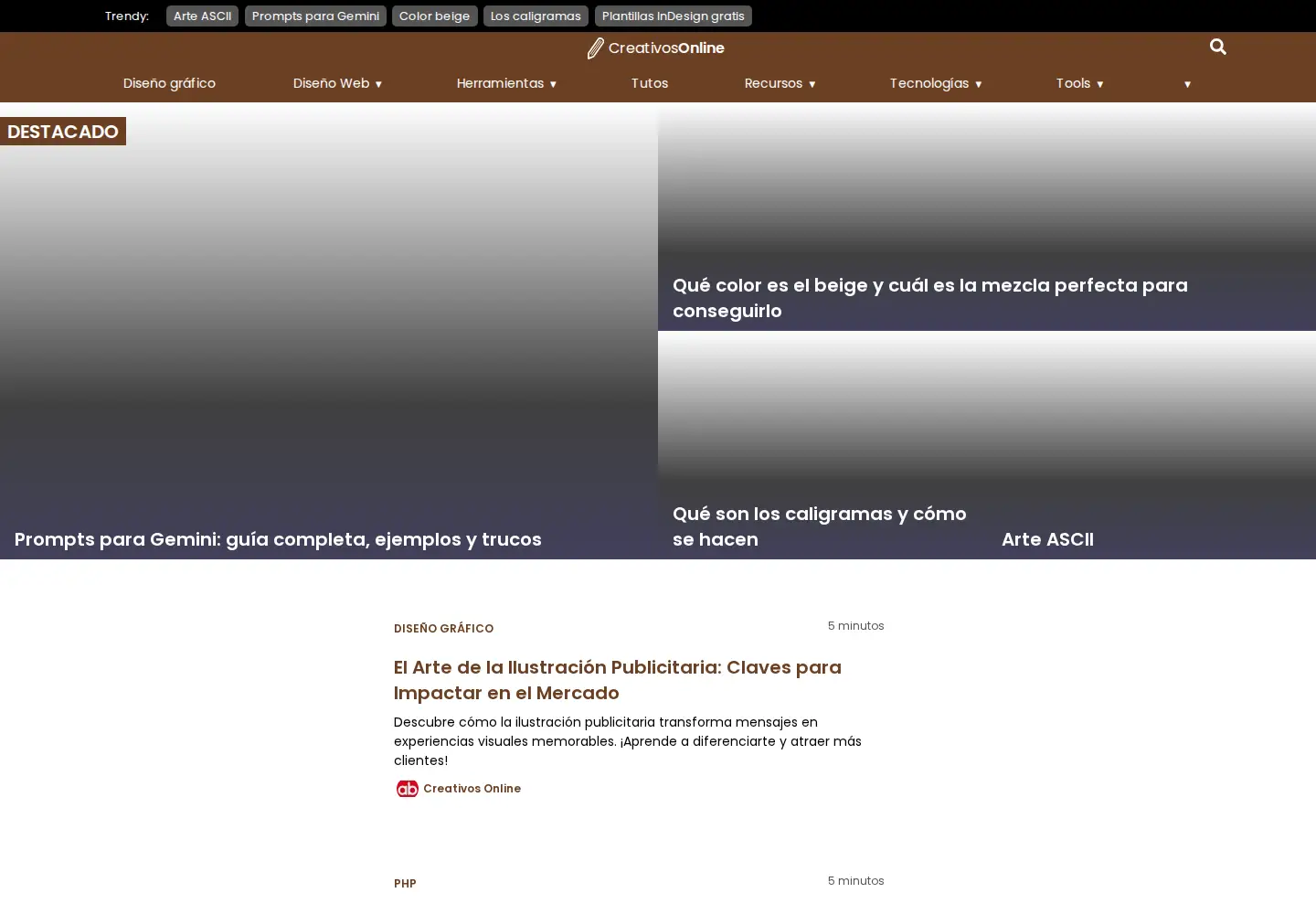1316x914 pixels.
Task: Open the Ilustración Publicitaria article title
Action: click(618, 680)
